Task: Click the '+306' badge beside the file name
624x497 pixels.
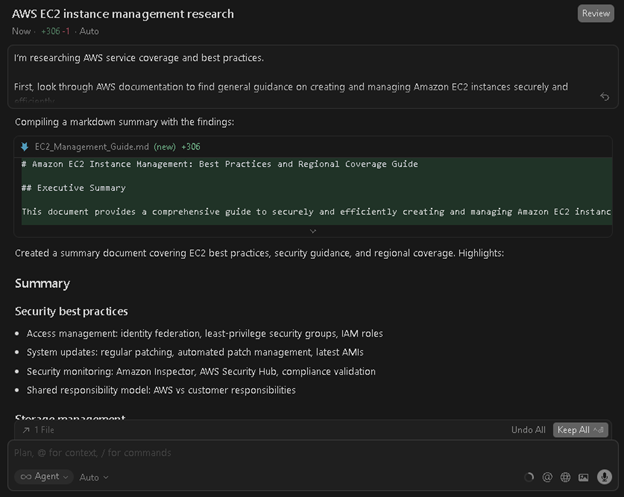Action: 191,147
